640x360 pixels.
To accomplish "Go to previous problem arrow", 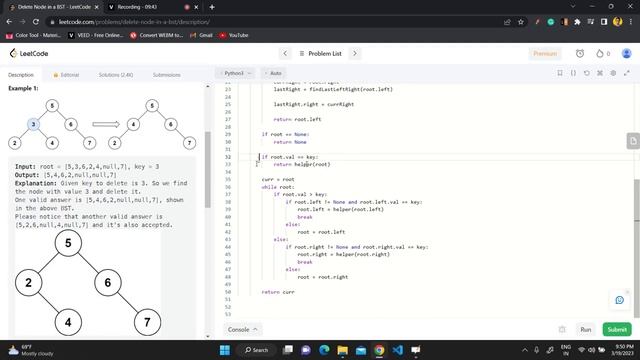I will point(285,53).
